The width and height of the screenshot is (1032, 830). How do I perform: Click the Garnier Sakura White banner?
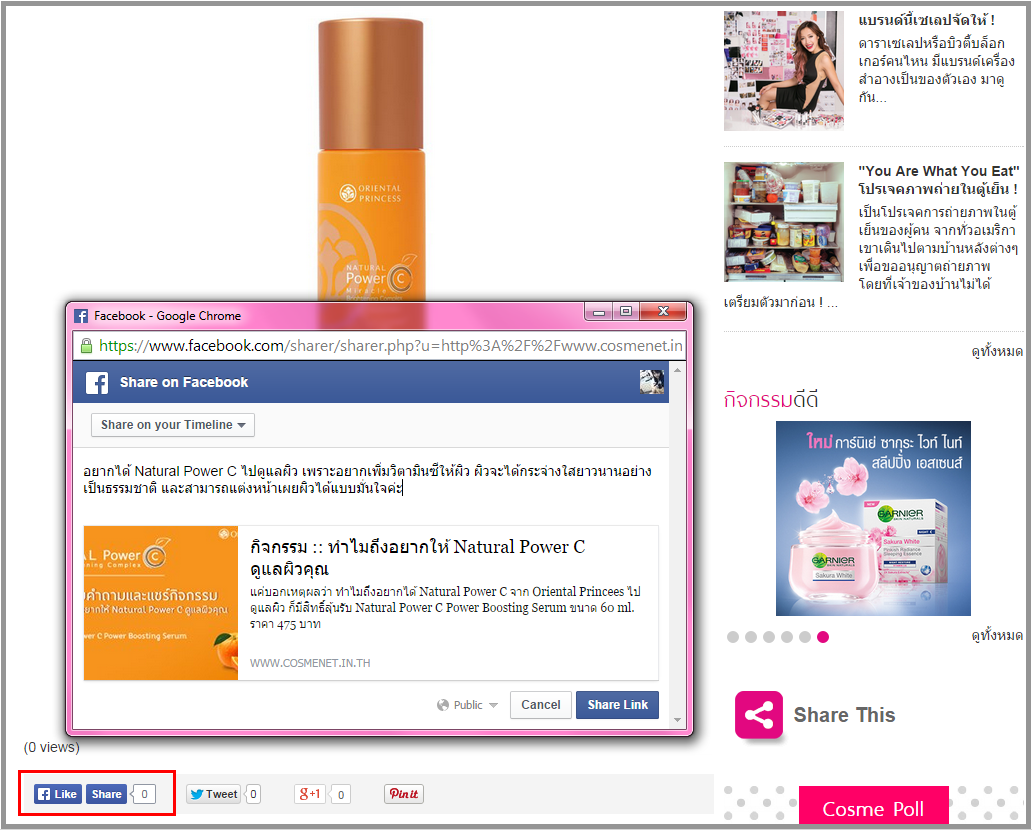[x=873, y=519]
